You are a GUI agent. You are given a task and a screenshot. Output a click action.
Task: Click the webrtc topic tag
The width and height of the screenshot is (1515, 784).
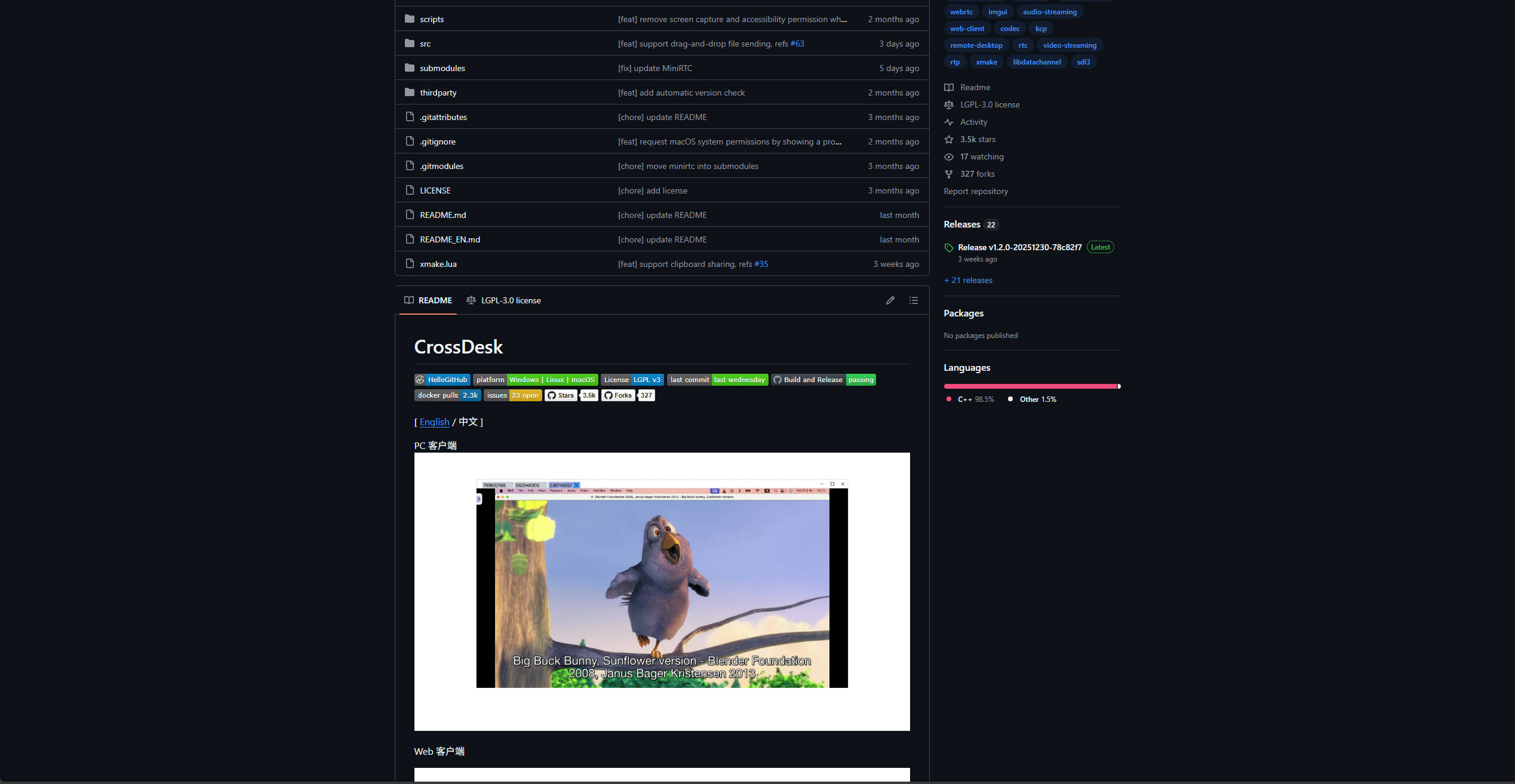click(x=961, y=12)
